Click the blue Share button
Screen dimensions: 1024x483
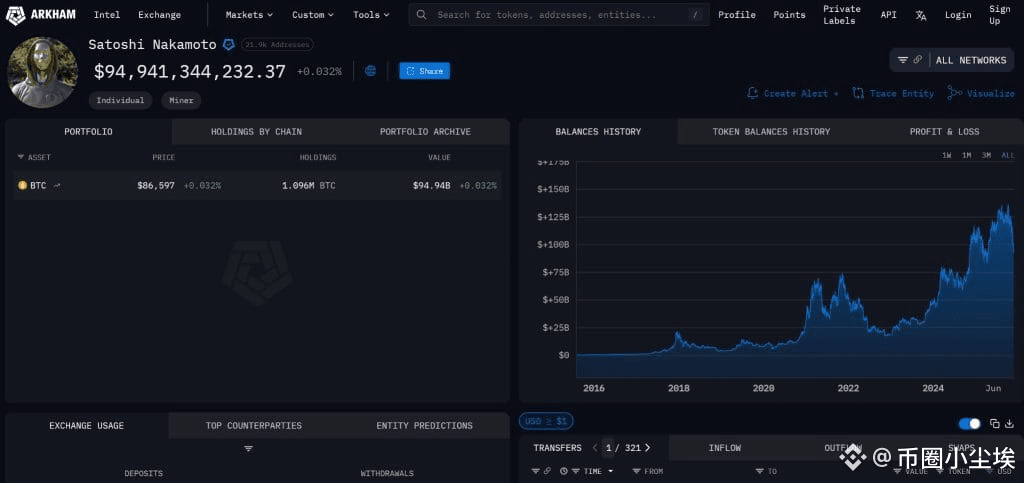pos(424,71)
